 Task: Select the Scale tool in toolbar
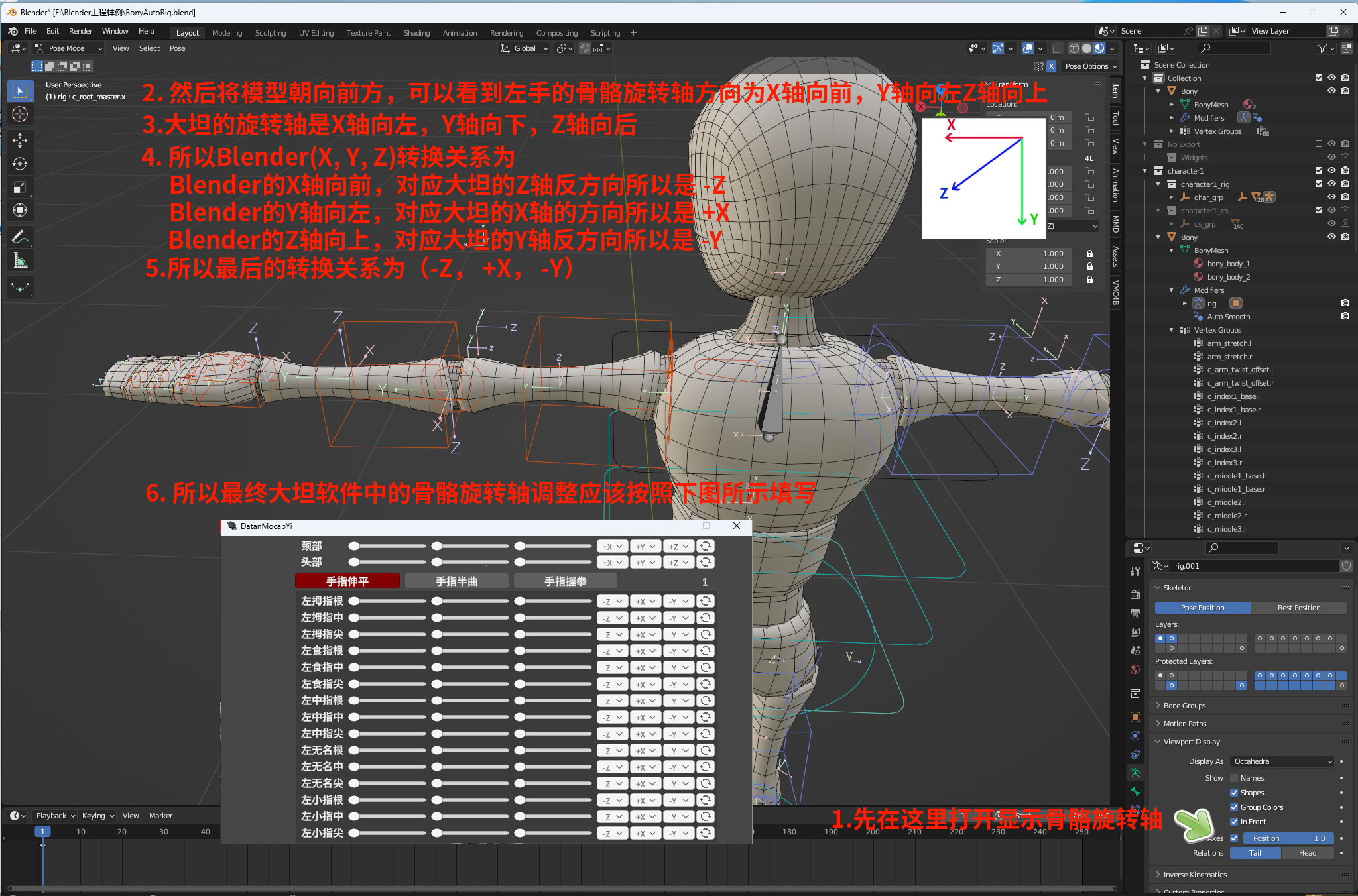coord(20,188)
